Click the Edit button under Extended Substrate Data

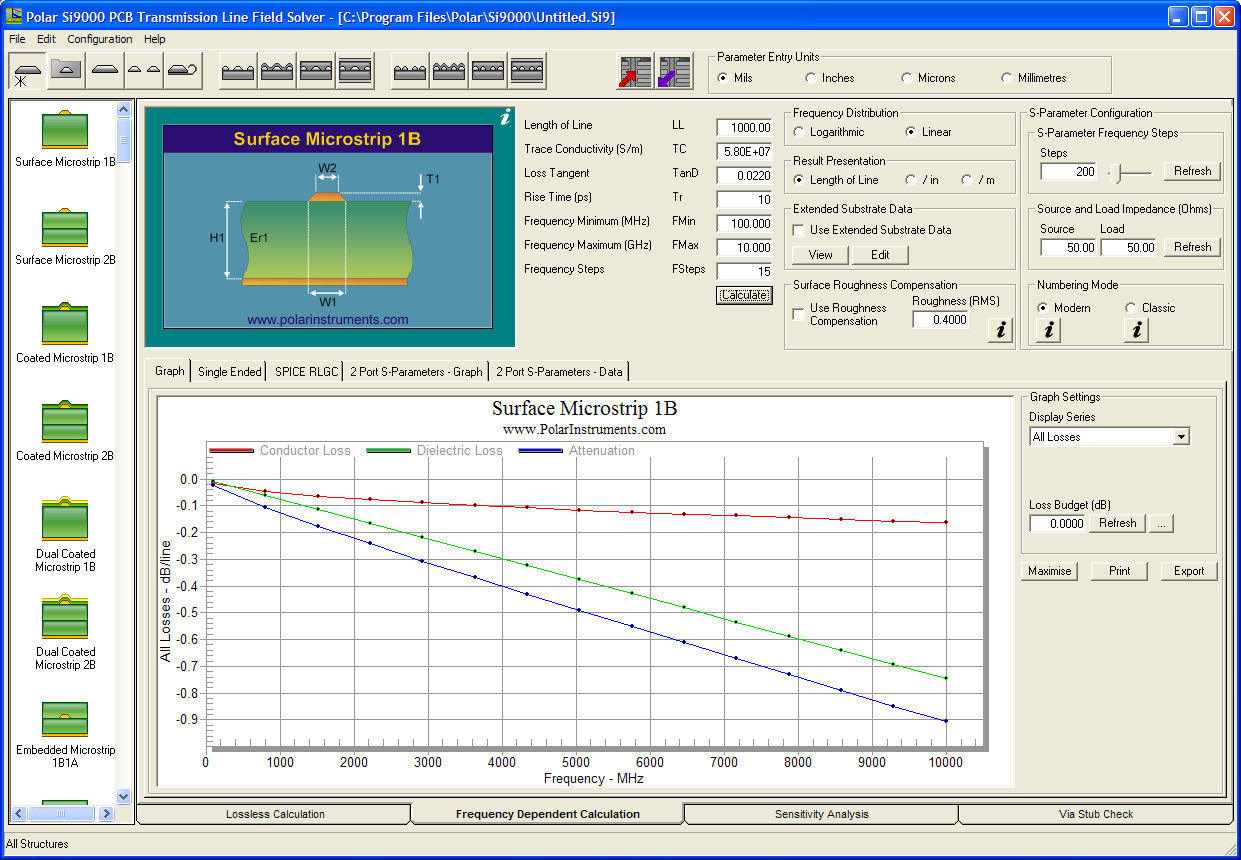[880, 255]
